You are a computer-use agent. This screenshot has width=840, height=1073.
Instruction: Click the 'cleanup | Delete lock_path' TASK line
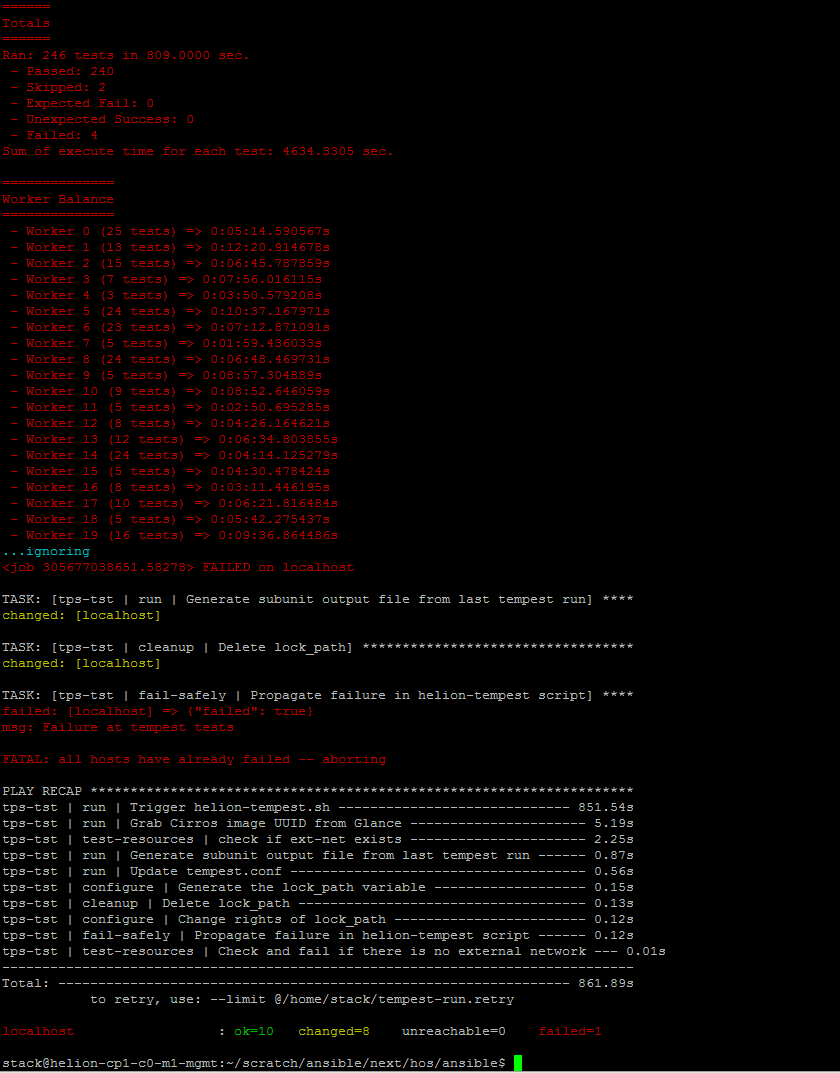tap(317, 647)
